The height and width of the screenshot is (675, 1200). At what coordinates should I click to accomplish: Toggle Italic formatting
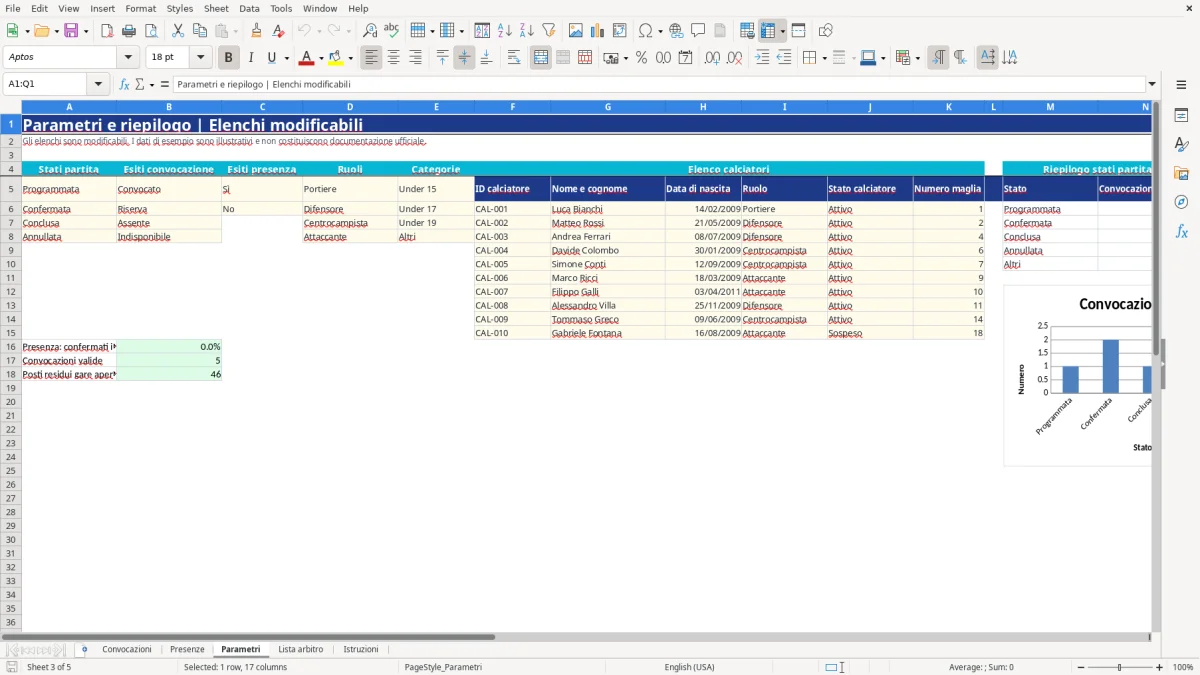click(251, 58)
